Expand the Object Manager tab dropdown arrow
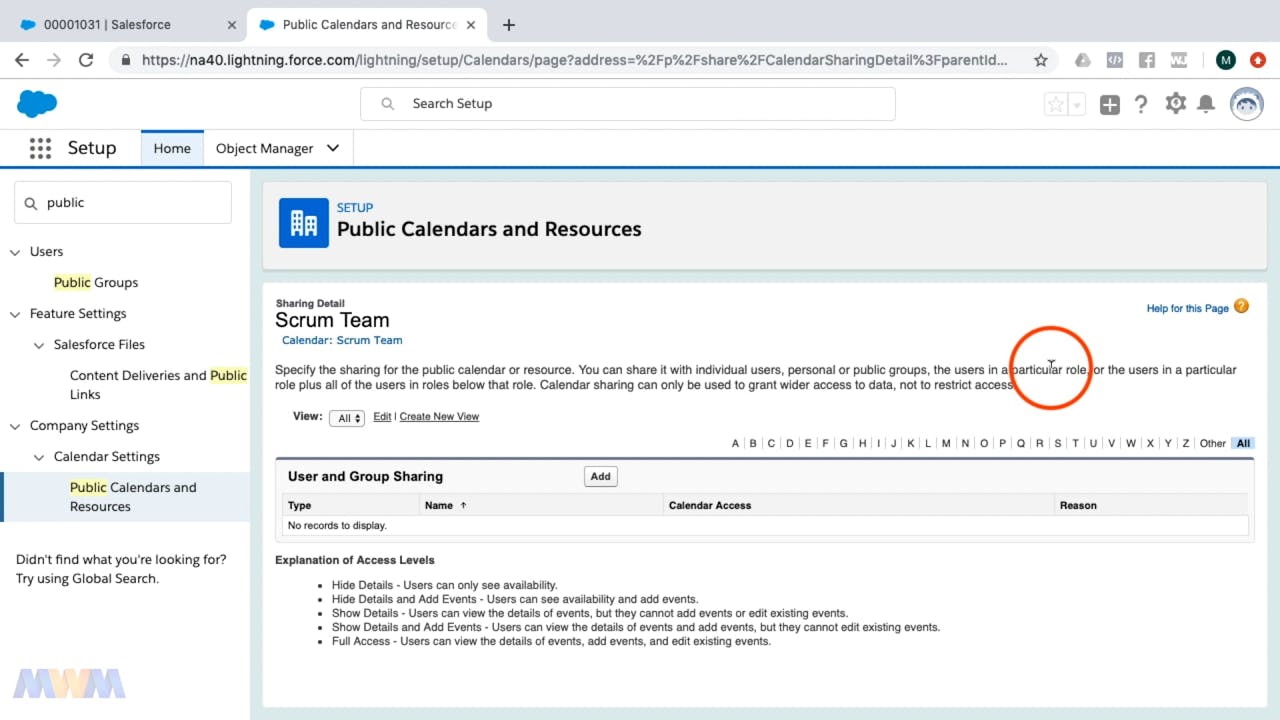The image size is (1280, 720). point(333,148)
